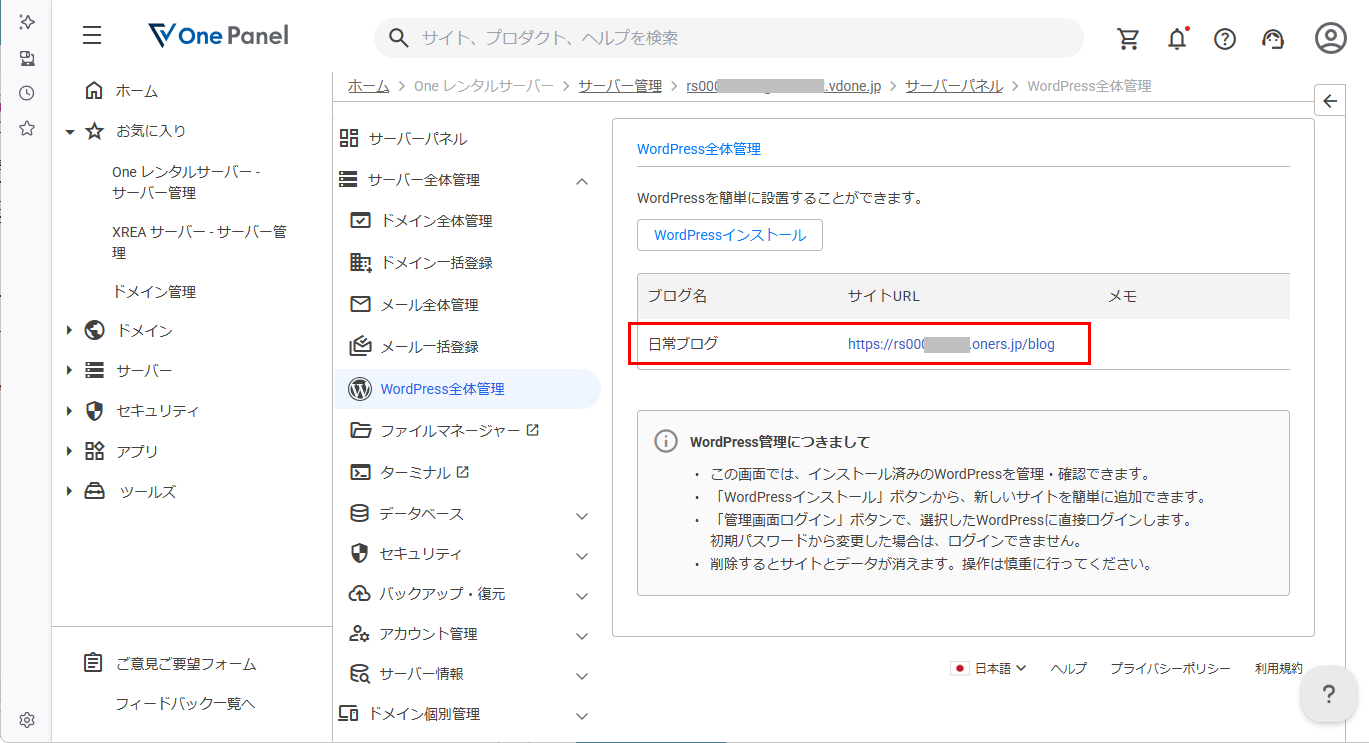Viewport: 1369px width, 743px height.
Task: Click the clock history icon in leftmost bar
Action: (x=26, y=92)
